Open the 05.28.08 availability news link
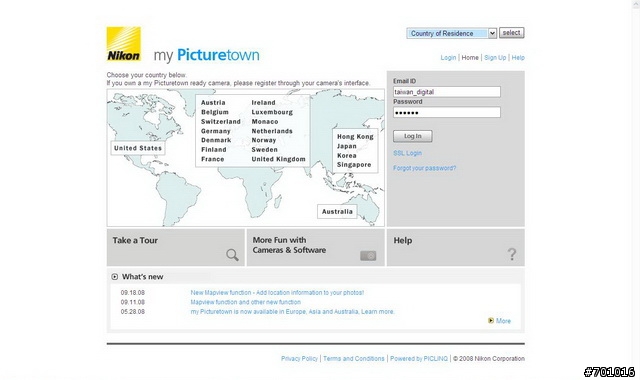Viewport: 640px width, 380px height. 292,311
